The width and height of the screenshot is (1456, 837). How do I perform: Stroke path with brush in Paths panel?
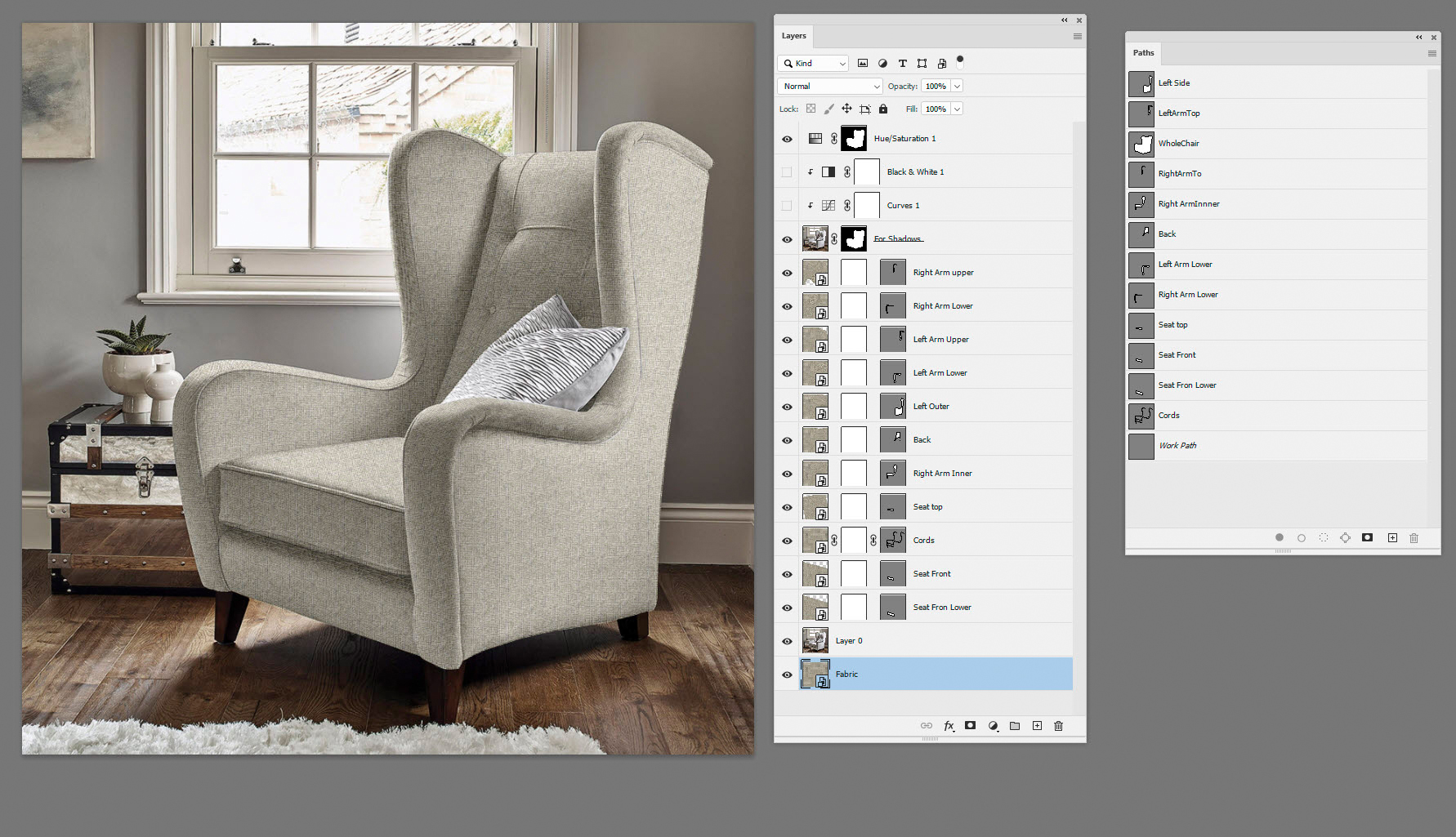[1301, 537]
